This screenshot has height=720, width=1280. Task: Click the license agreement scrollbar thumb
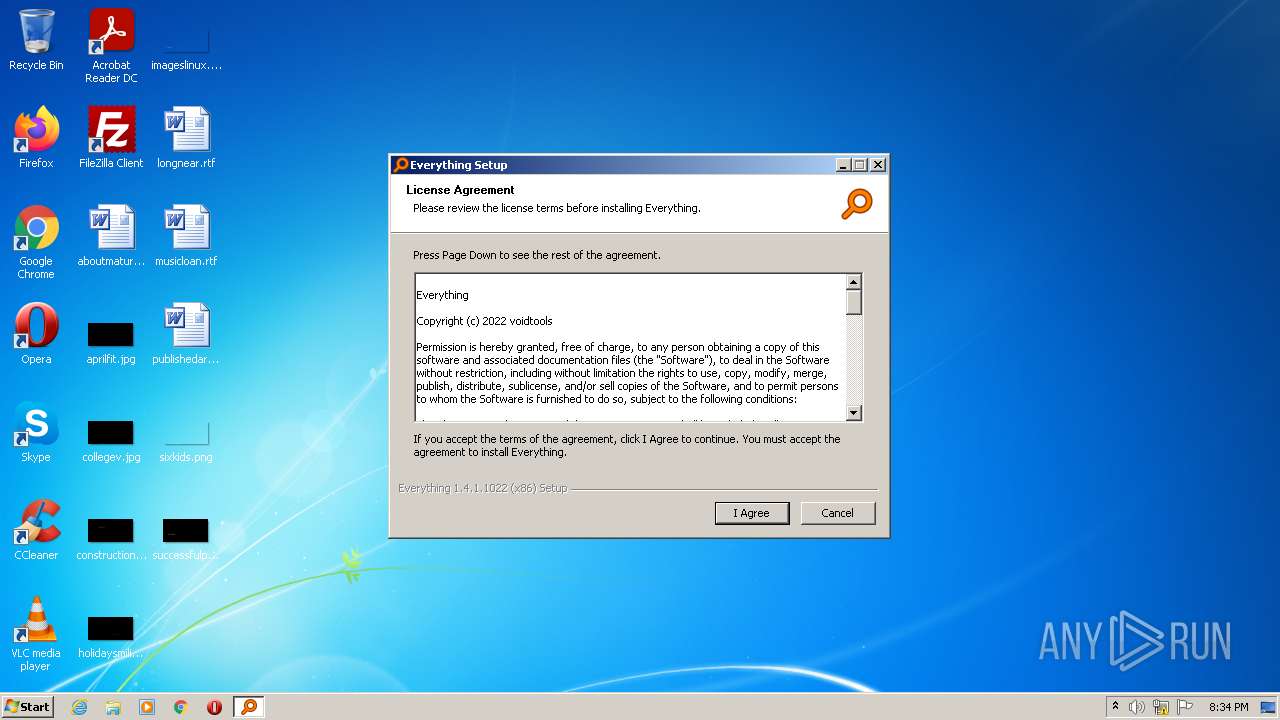click(854, 302)
